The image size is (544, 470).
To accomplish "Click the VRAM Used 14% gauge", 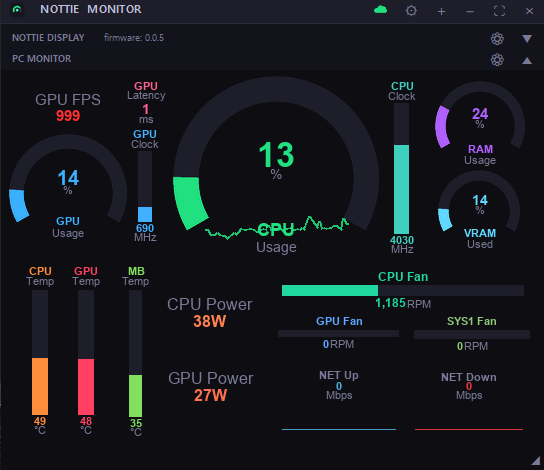I will 480,210.
